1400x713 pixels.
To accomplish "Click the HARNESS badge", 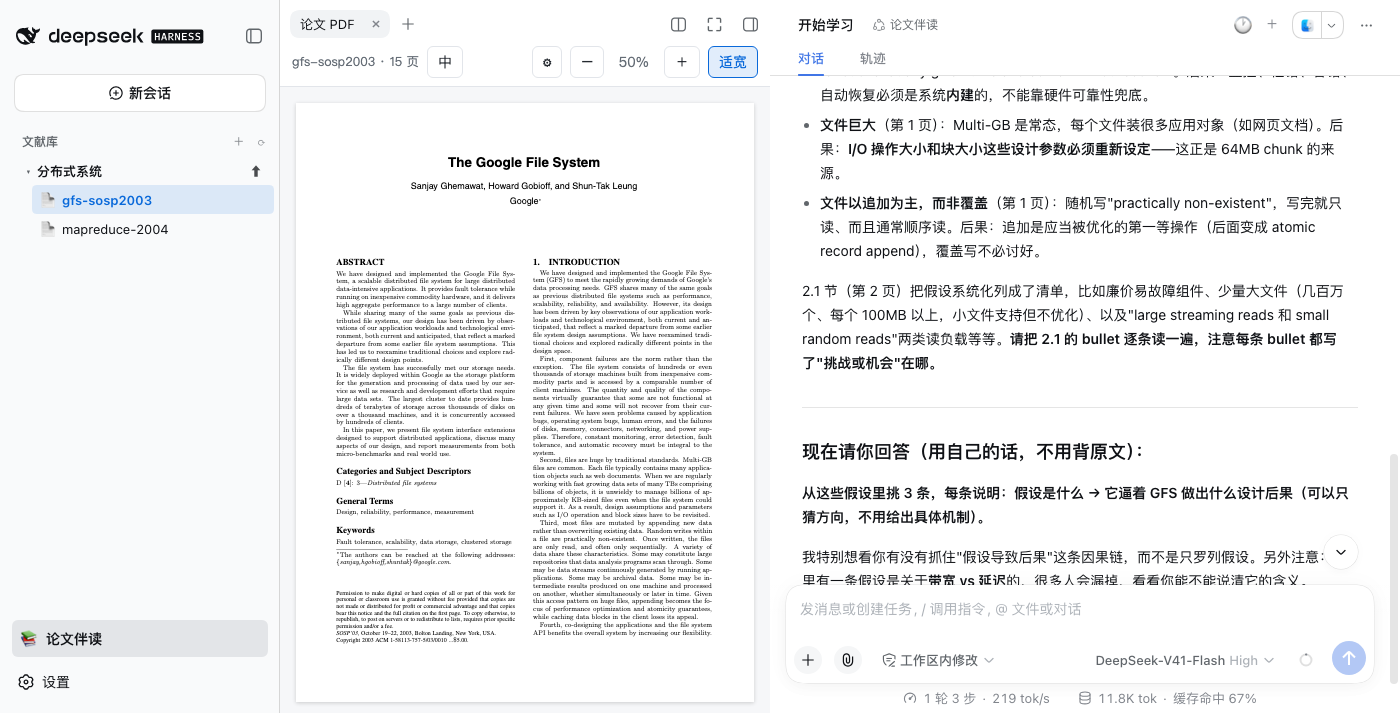I will [177, 37].
